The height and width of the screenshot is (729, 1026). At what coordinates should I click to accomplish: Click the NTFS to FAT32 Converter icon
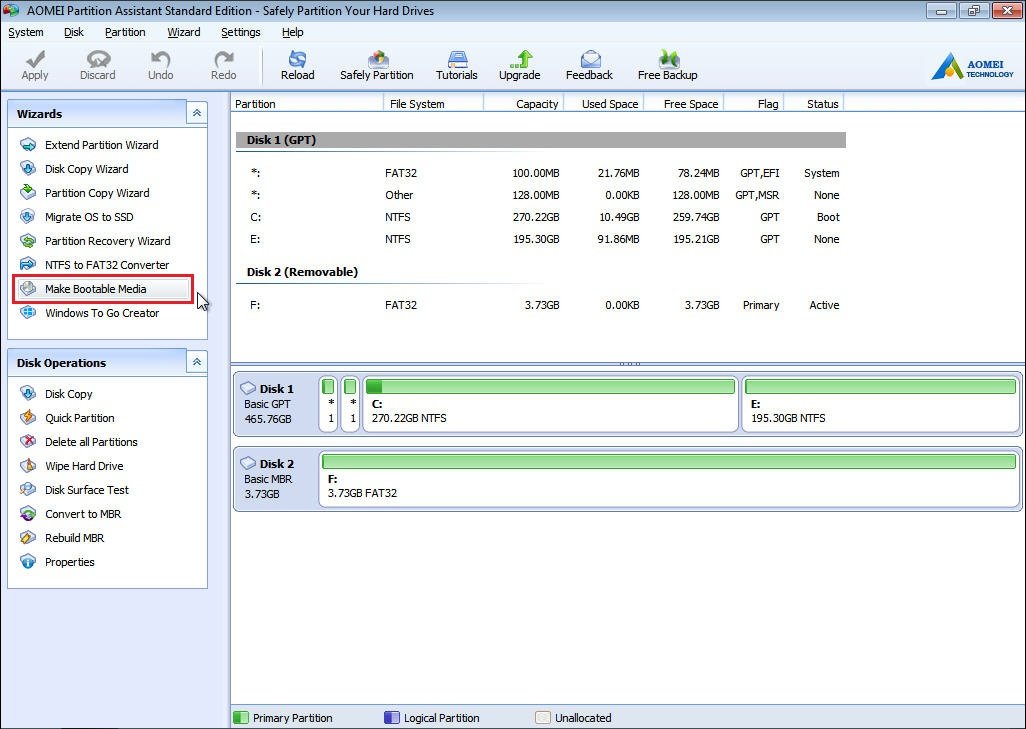tap(28, 264)
